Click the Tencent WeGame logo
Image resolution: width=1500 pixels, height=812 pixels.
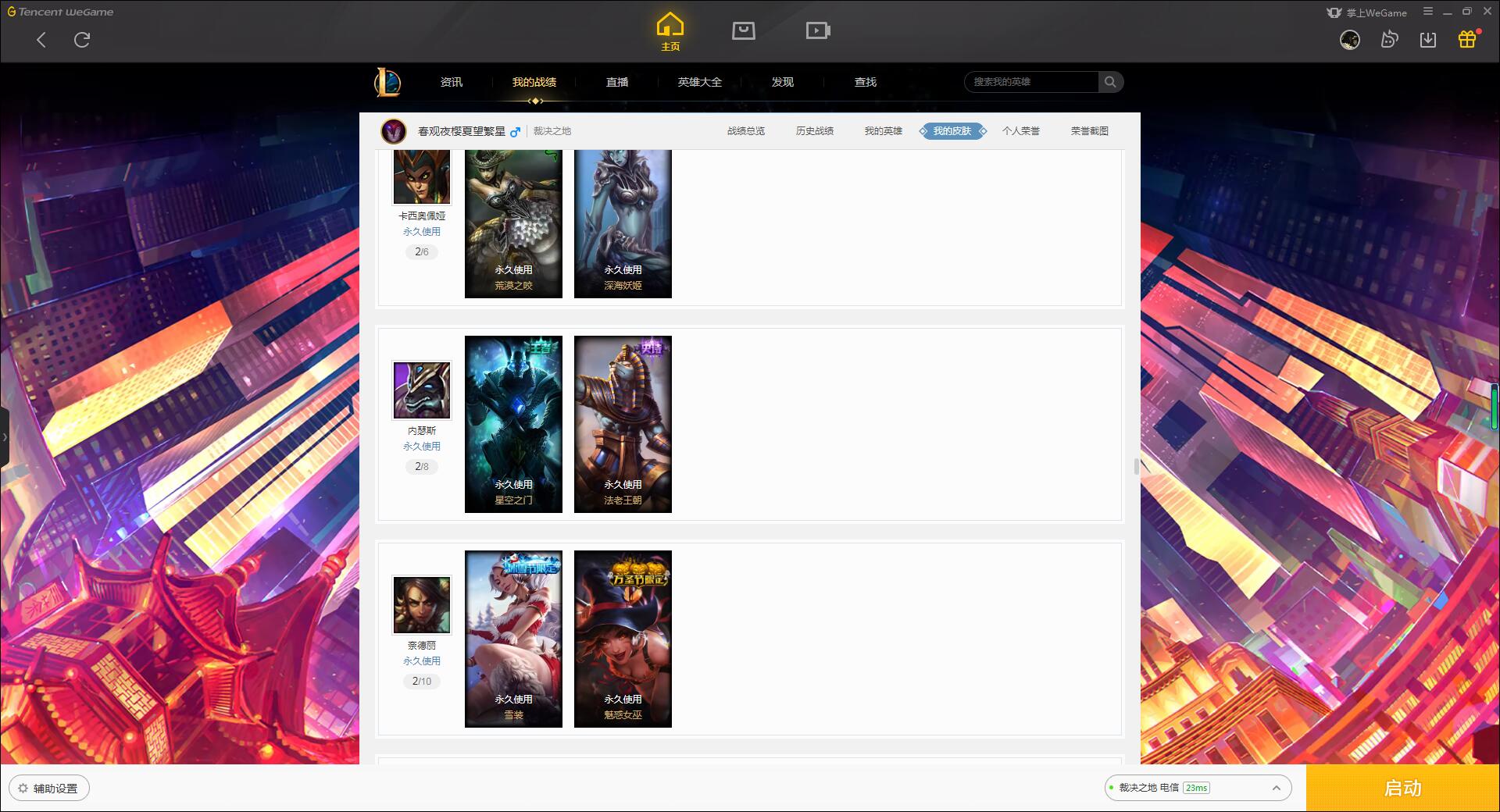(x=60, y=12)
